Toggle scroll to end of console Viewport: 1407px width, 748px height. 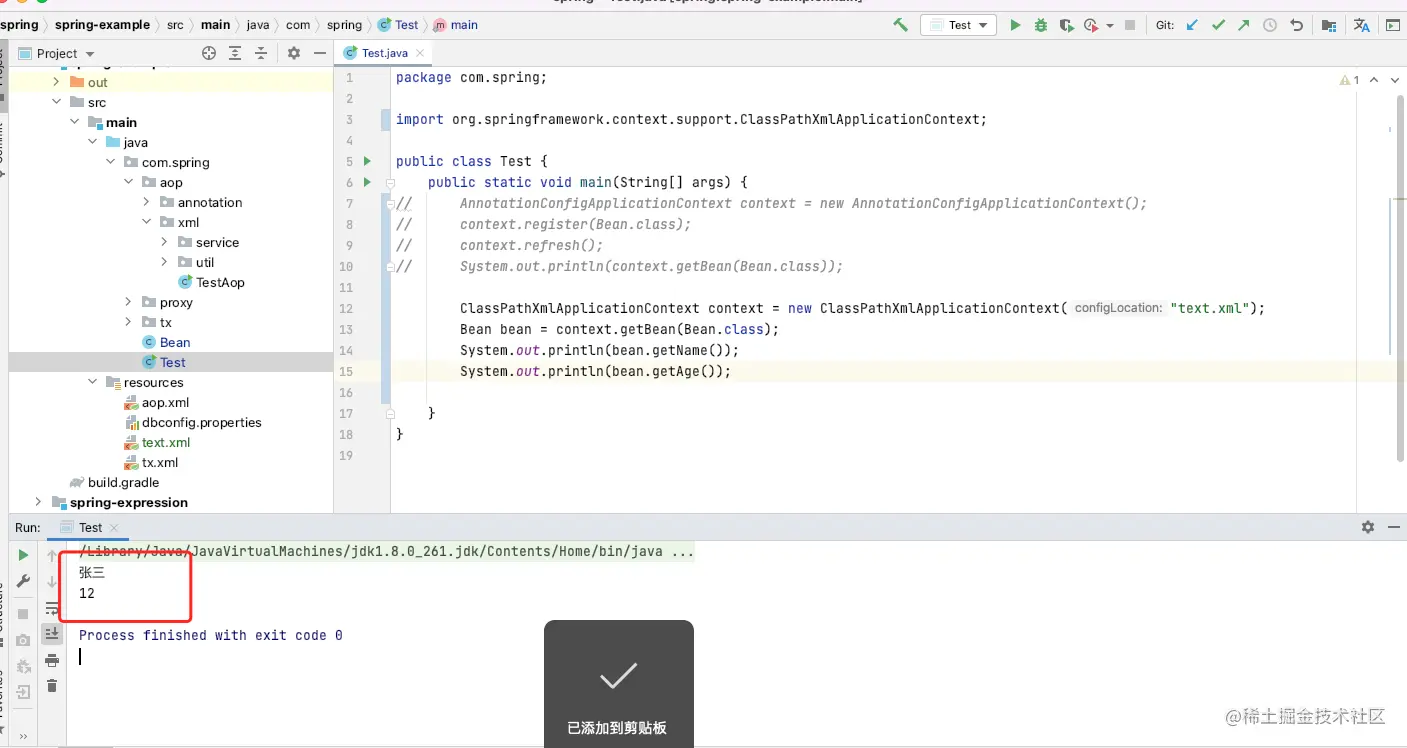coord(52,634)
